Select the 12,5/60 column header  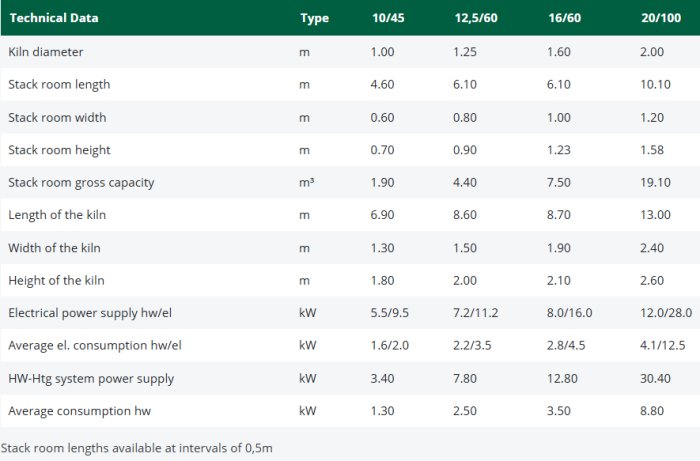pyautogui.click(x=475, y=18)
